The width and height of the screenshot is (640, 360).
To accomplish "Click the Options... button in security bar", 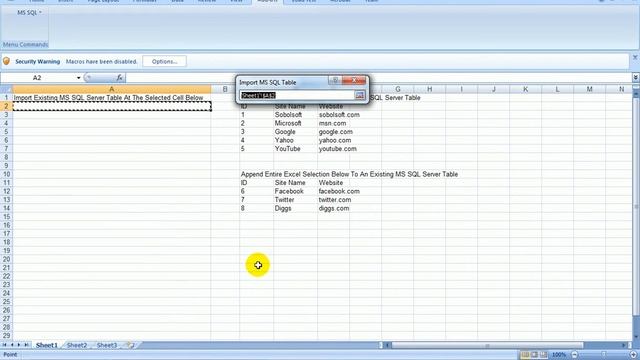I will tap(164, 62).
